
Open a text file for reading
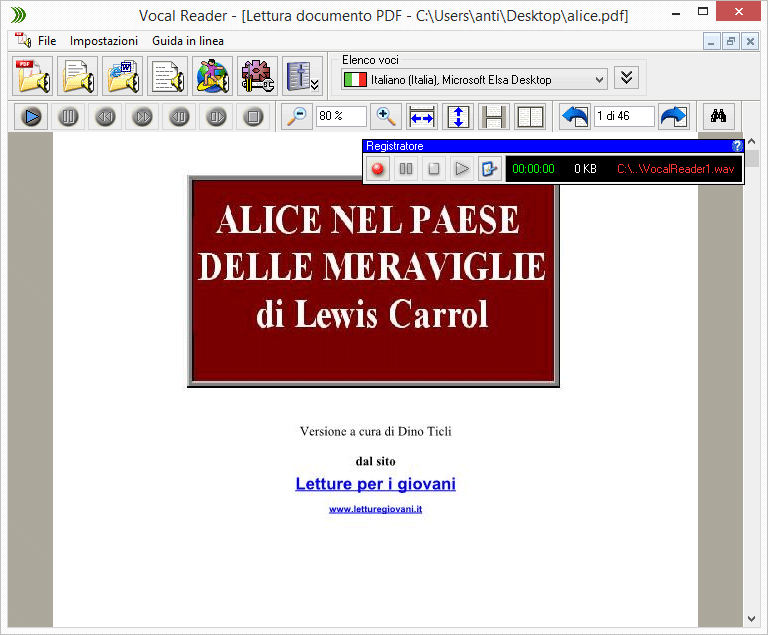(77, 76)
